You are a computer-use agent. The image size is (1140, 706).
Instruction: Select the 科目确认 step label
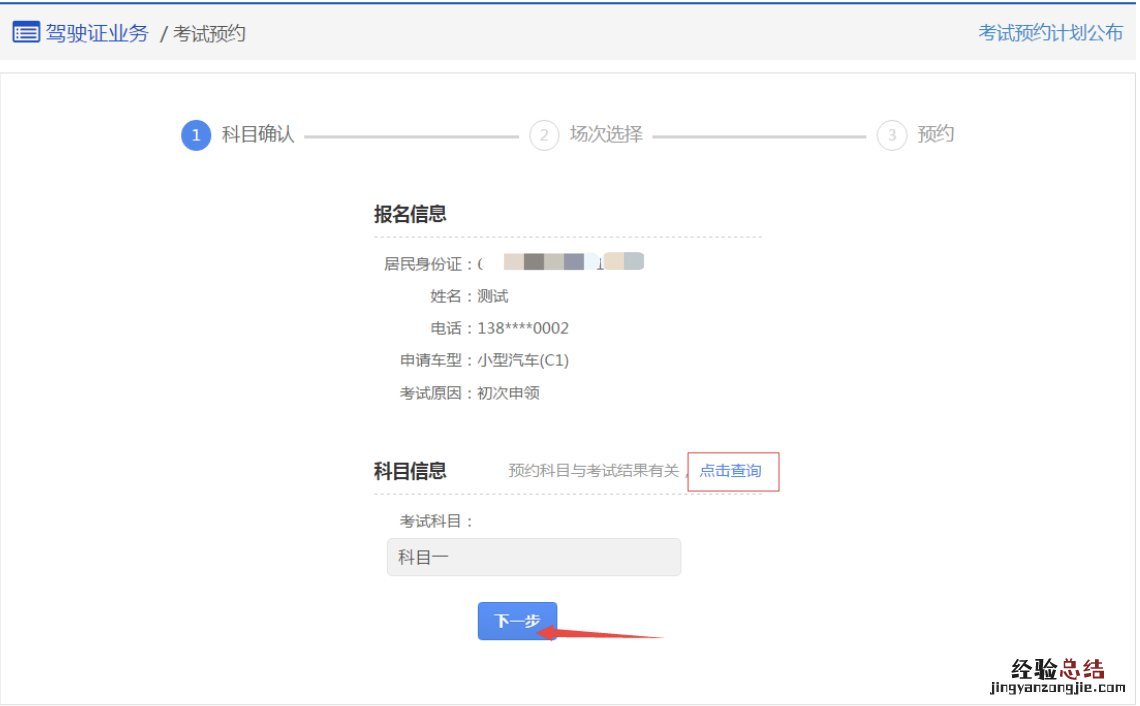(x=257, y=135)
